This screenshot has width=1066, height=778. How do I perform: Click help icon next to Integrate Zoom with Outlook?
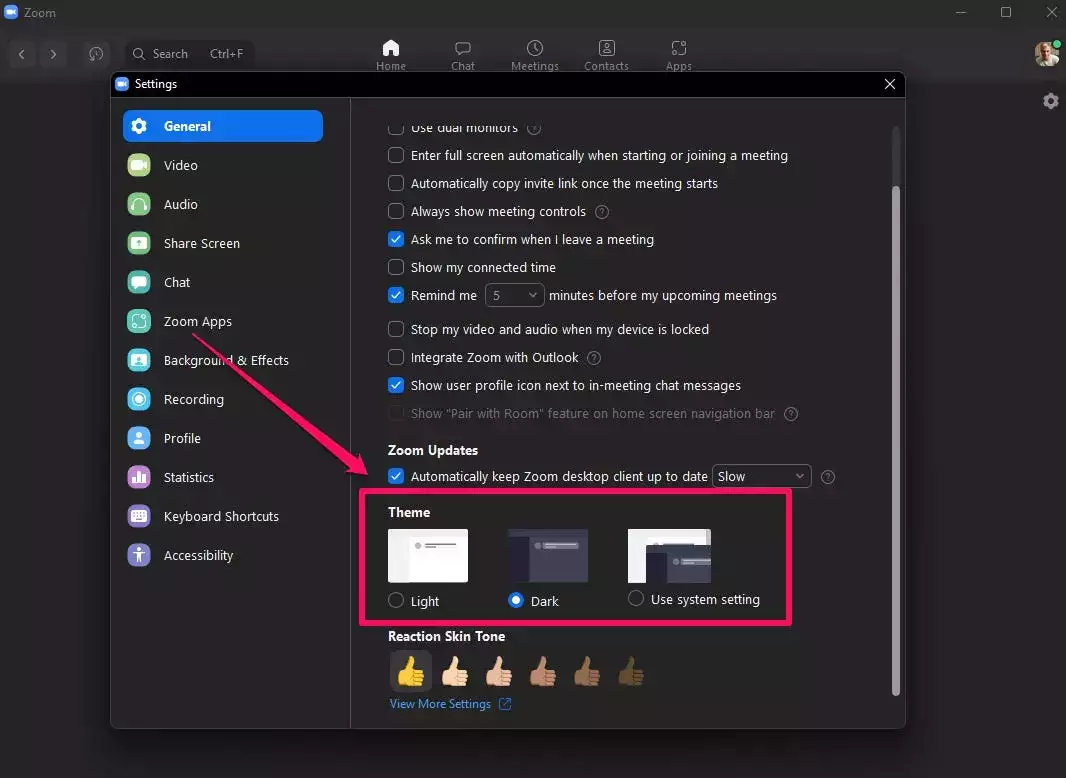pos(594,358)
